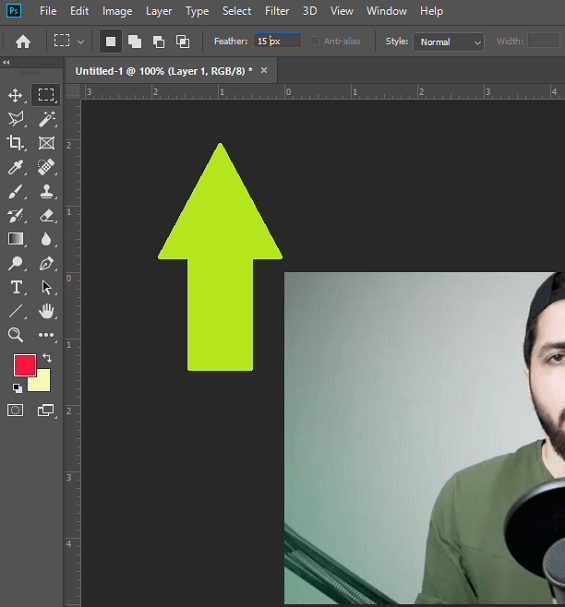Swap foreground and background colors
The width and height of the screenshot is (565, 607).
[47, 357]
